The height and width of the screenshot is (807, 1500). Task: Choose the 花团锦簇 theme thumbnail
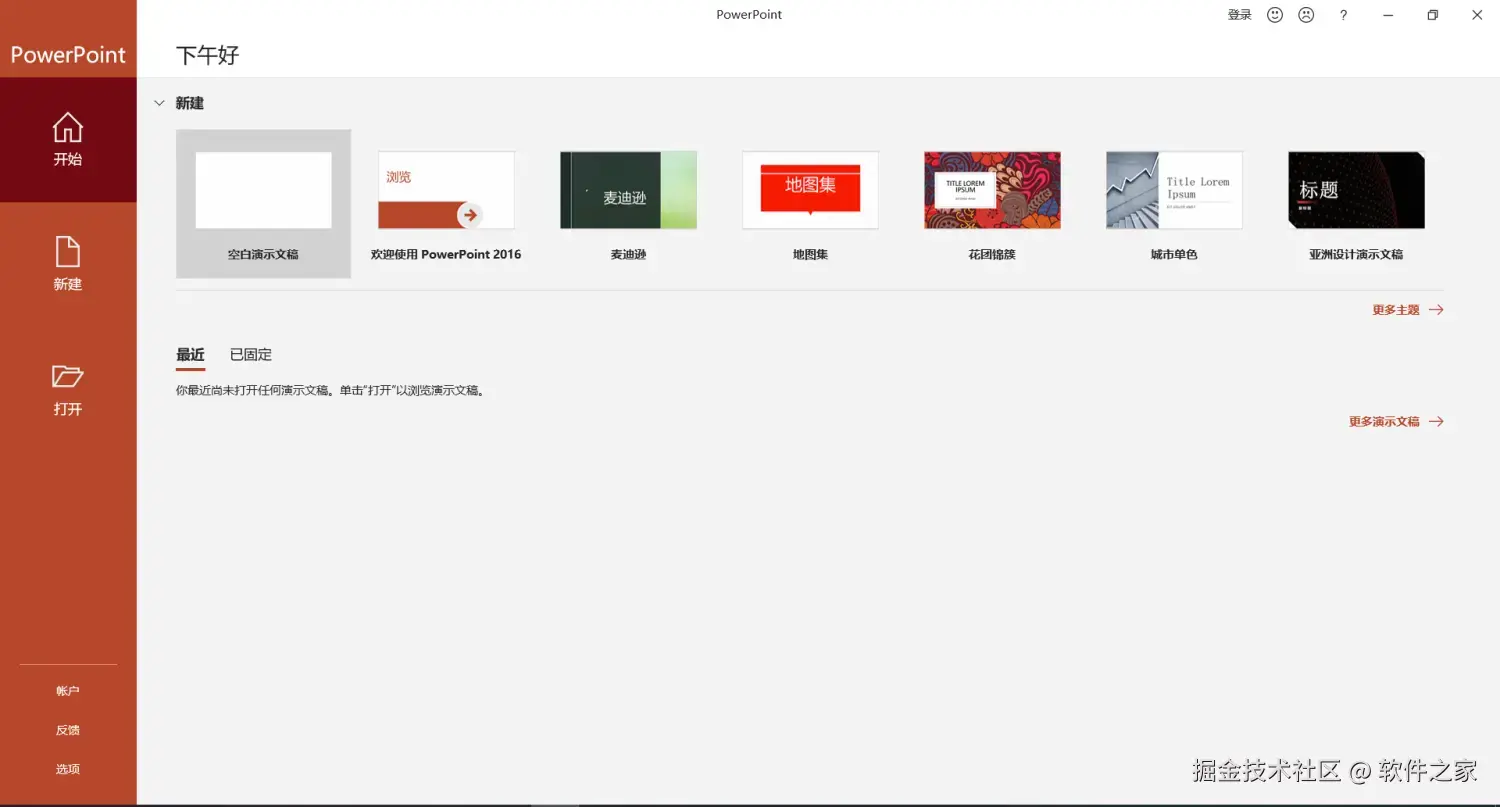point(992,190)
